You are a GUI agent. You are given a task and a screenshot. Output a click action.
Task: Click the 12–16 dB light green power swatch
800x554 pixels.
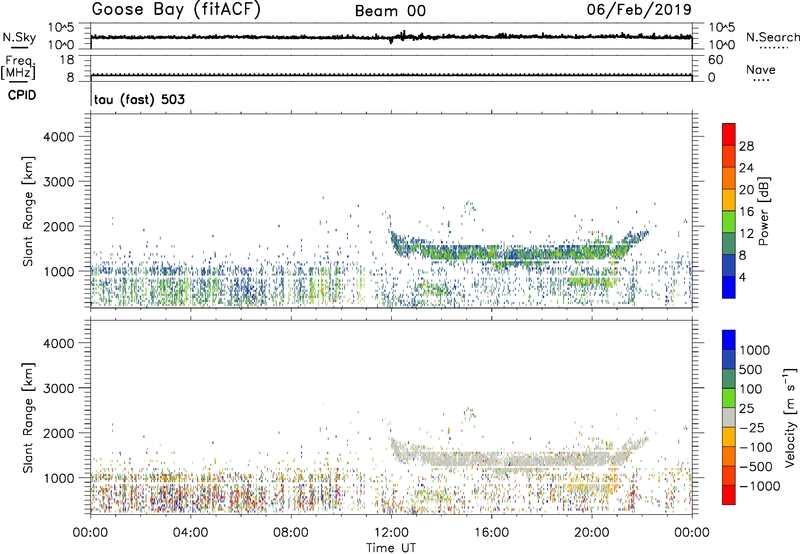(x=729, y=222)
